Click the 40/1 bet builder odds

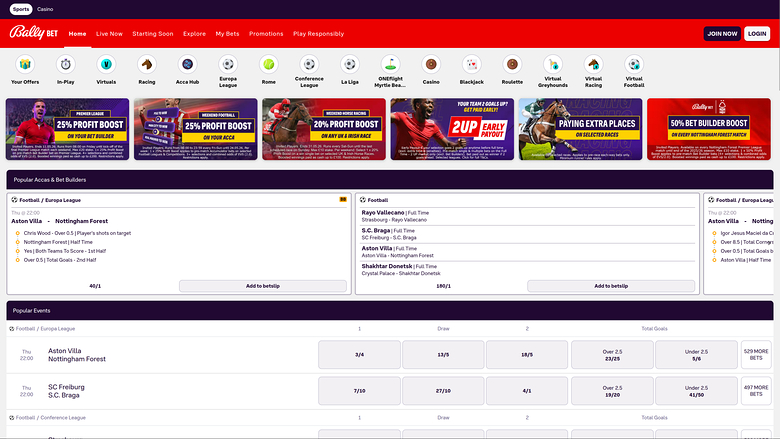(x=95, y=286)
